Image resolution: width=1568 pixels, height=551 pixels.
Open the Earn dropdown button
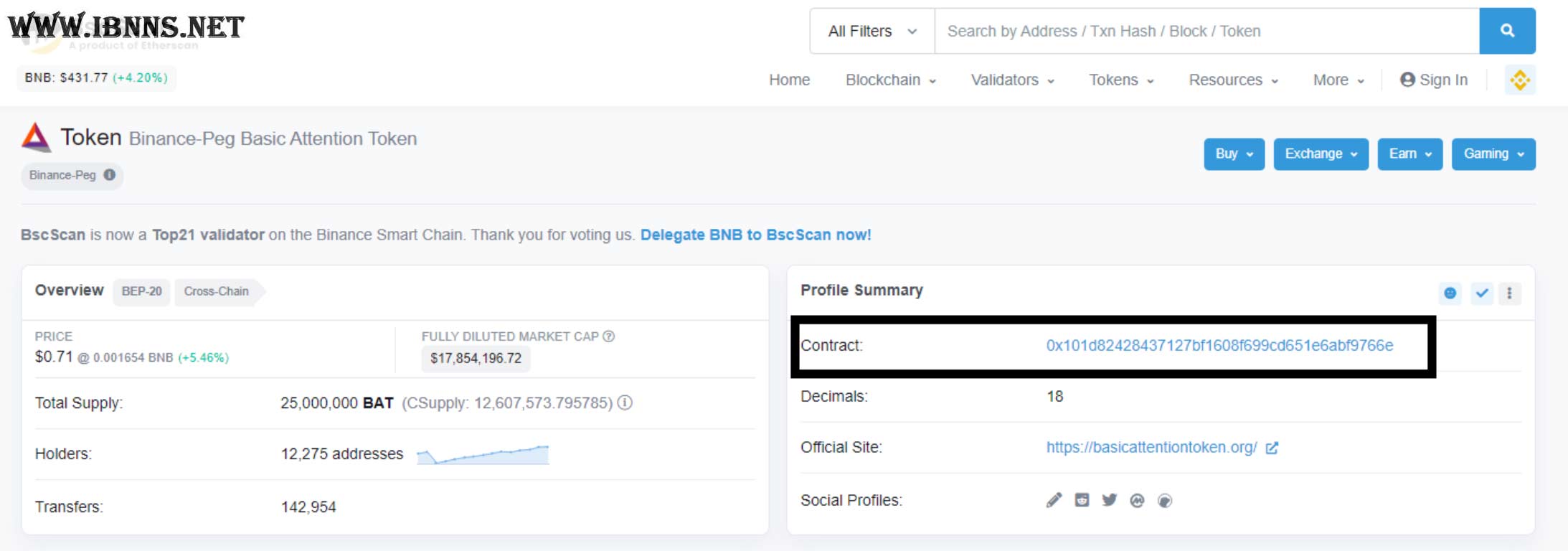coord(1410,154)
